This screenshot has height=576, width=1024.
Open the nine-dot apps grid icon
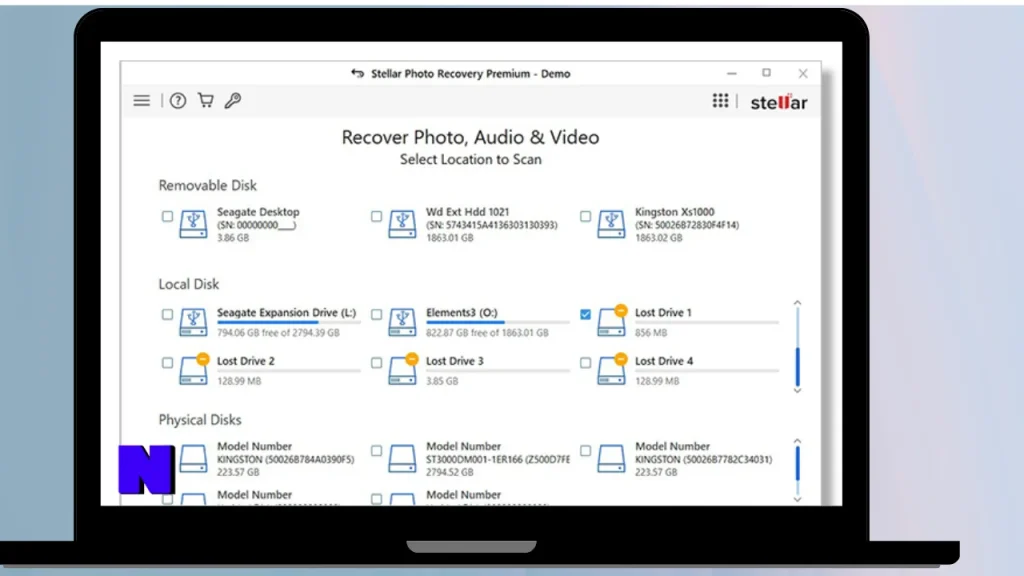tap(720, 101)
